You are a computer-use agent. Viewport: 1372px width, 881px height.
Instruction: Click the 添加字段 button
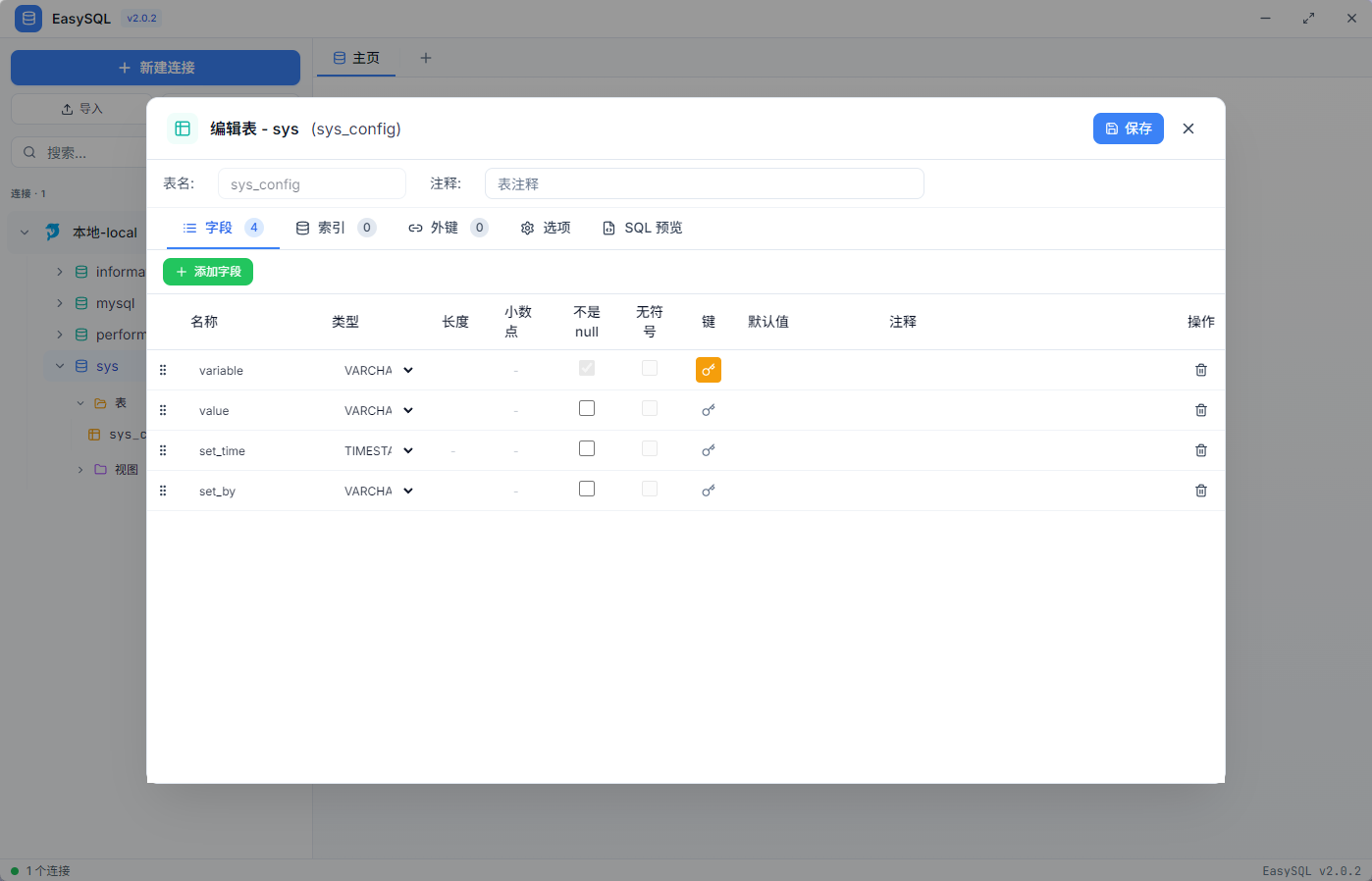pos(207,272)
